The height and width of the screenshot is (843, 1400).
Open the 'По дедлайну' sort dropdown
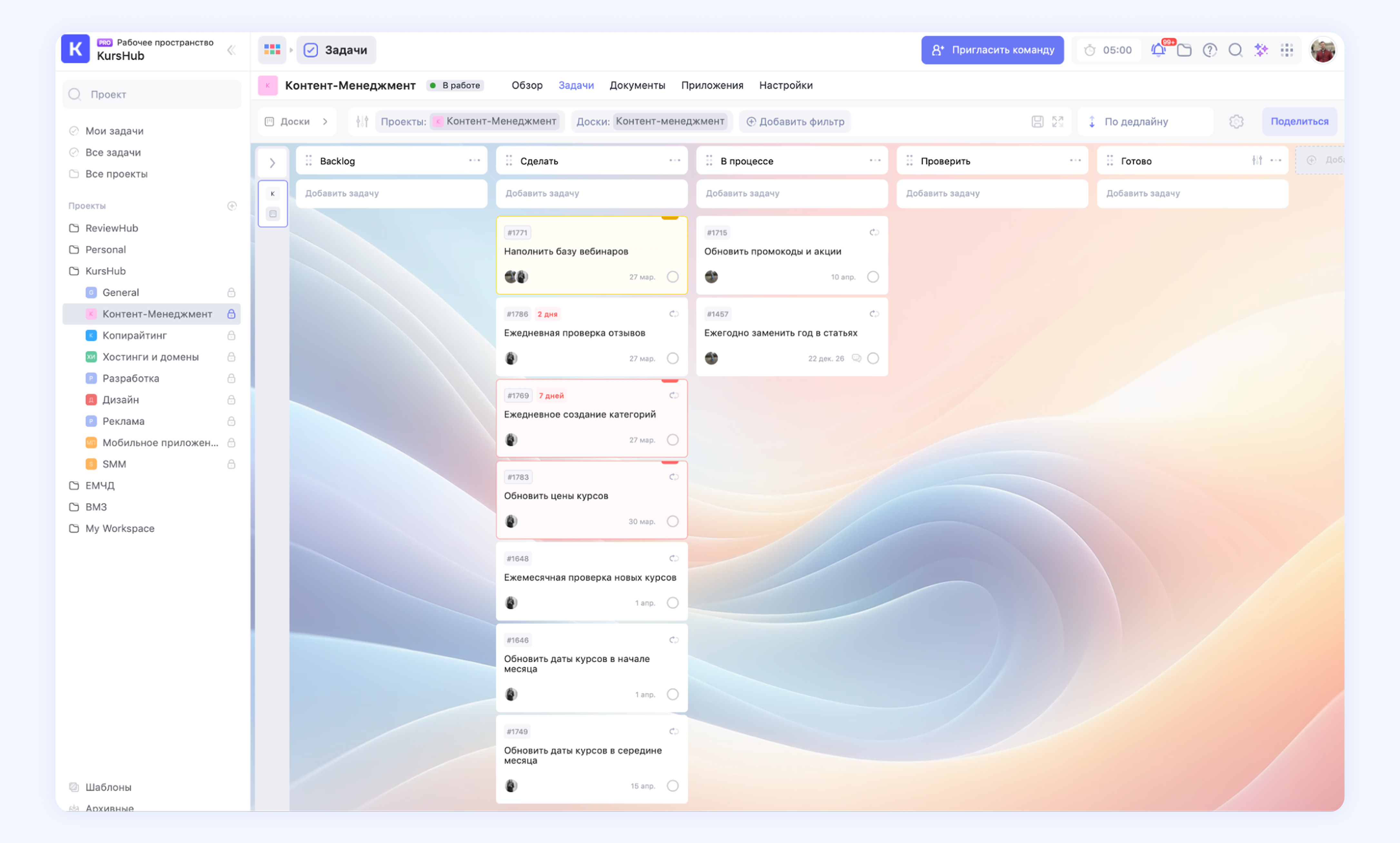click(1136, 121)
